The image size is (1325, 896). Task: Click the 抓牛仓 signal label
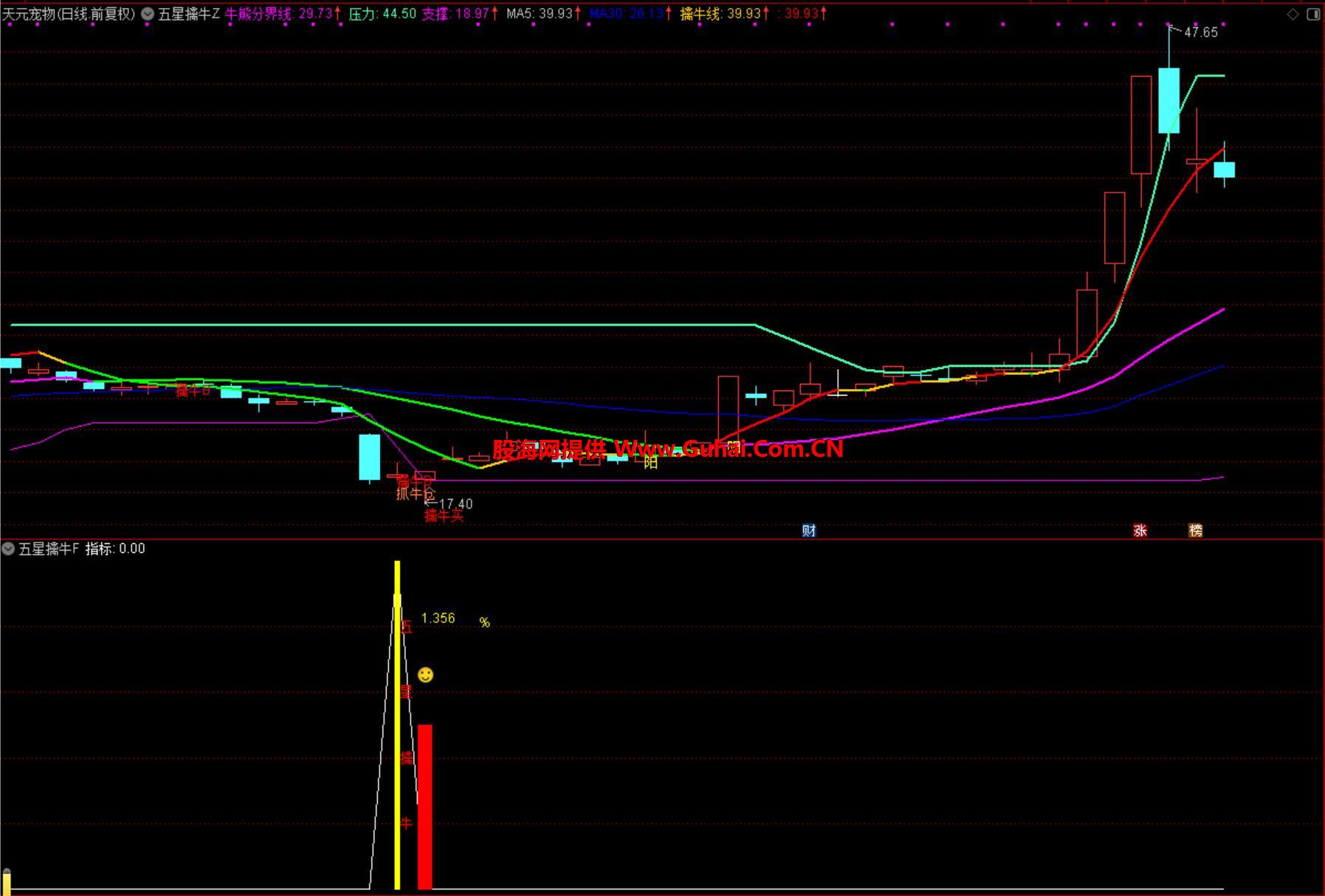(x=416, y=493)
